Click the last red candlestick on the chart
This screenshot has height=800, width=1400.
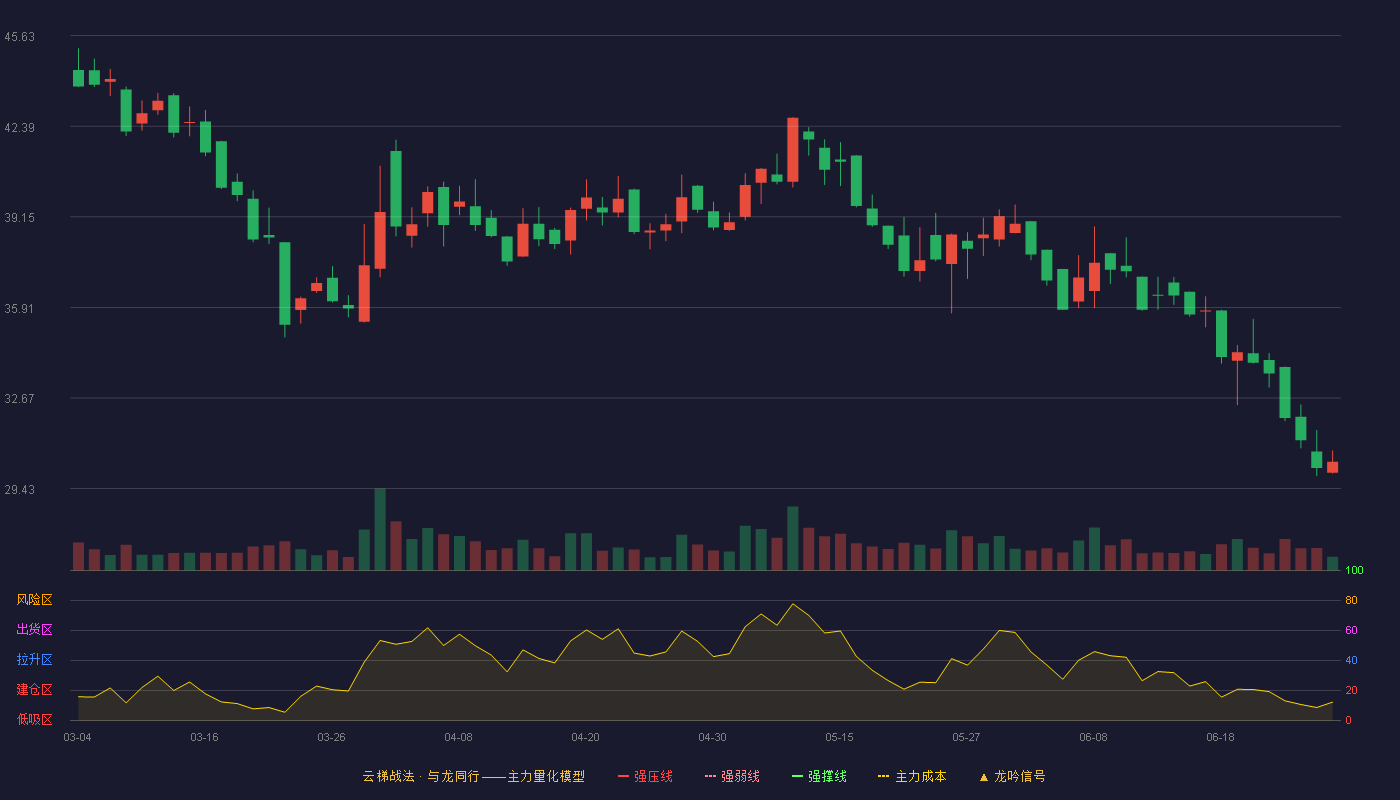(x=1332, y=467)
